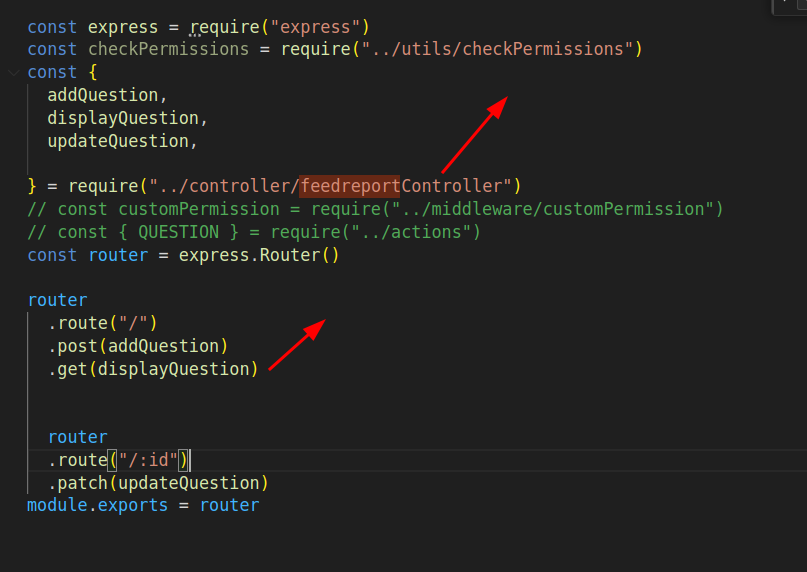
Task: Click the express.Router() call
Action: [259, 255]
